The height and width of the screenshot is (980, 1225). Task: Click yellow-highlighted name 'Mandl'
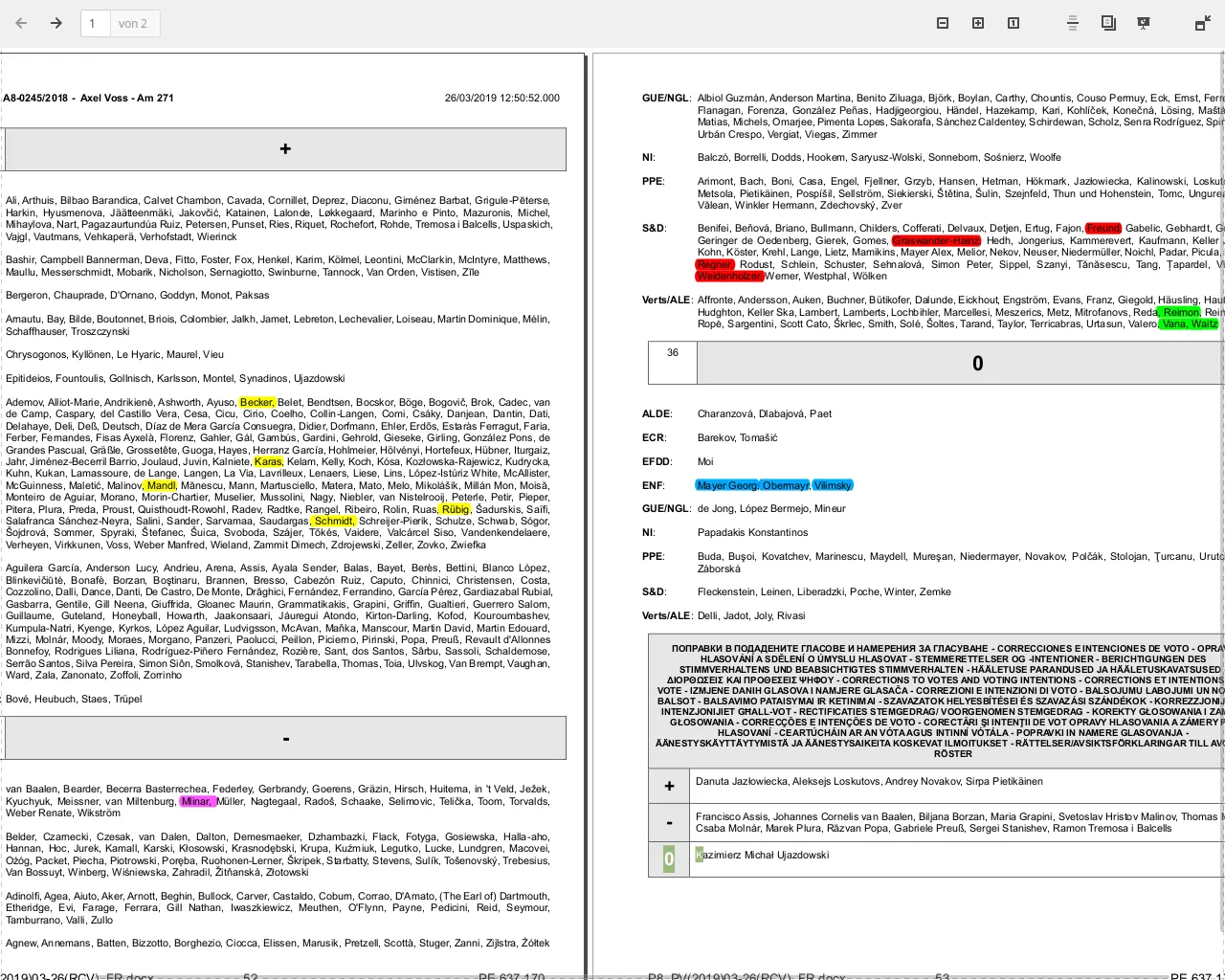[161, 486]
